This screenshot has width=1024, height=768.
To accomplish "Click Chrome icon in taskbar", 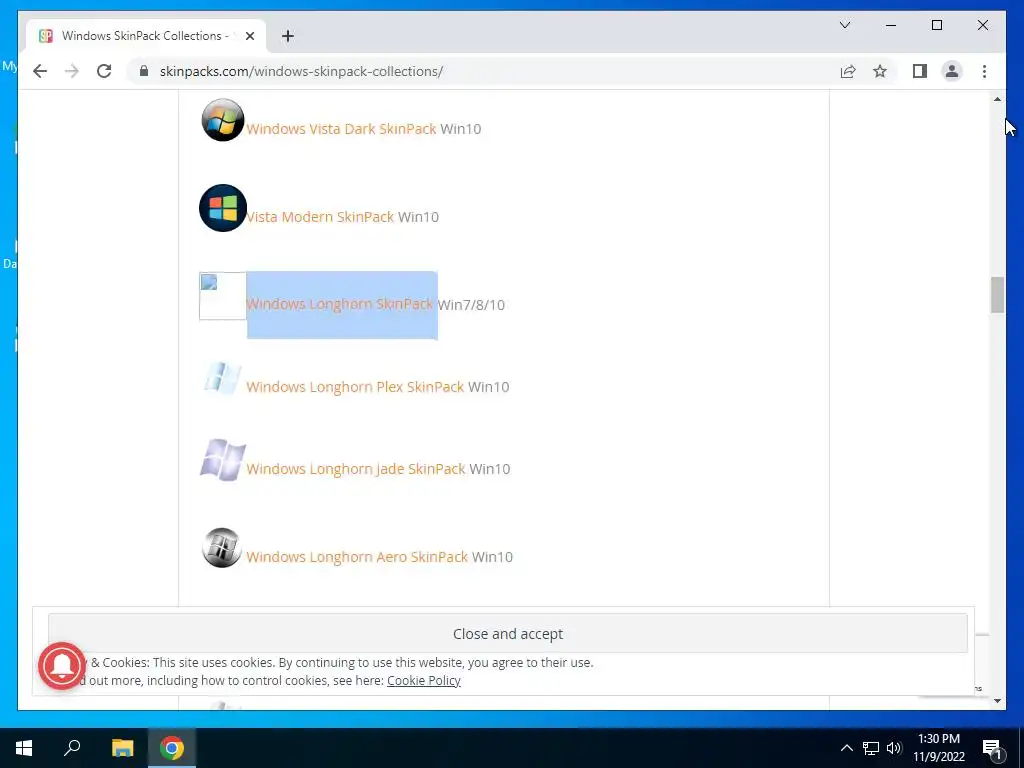I will point(172,748).
